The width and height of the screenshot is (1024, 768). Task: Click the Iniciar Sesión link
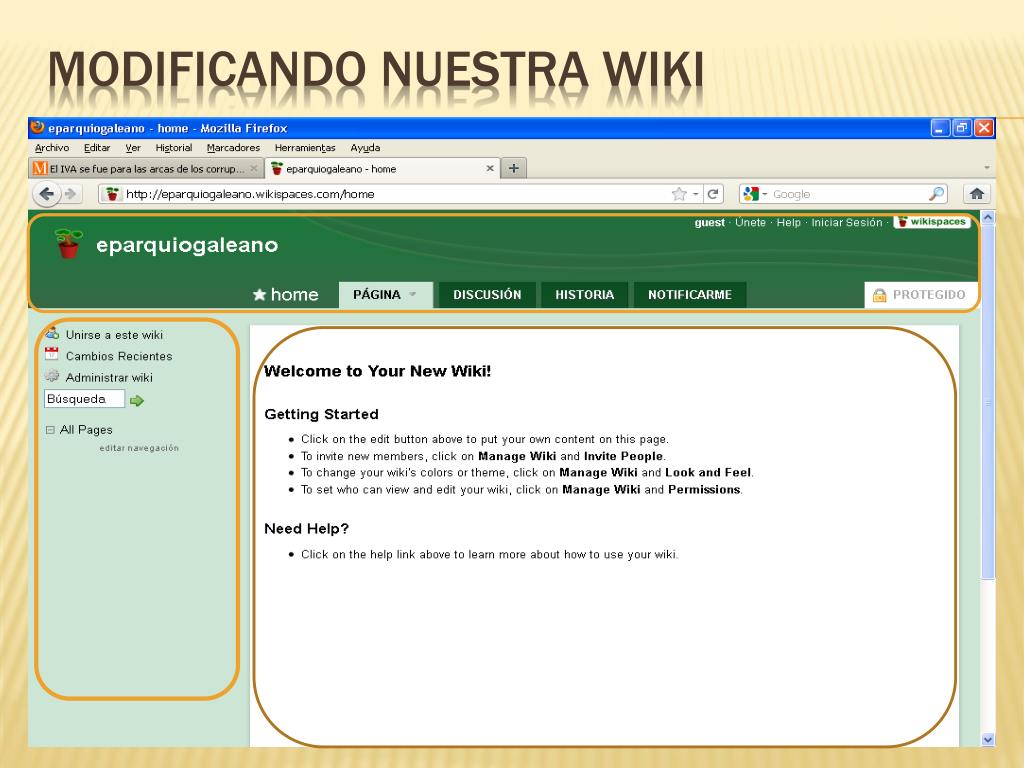point(846,223)
